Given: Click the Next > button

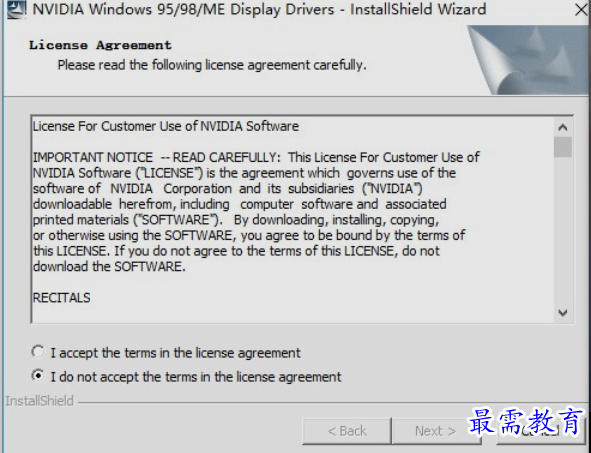Looking at the screenshot, I should click(436, 431).
